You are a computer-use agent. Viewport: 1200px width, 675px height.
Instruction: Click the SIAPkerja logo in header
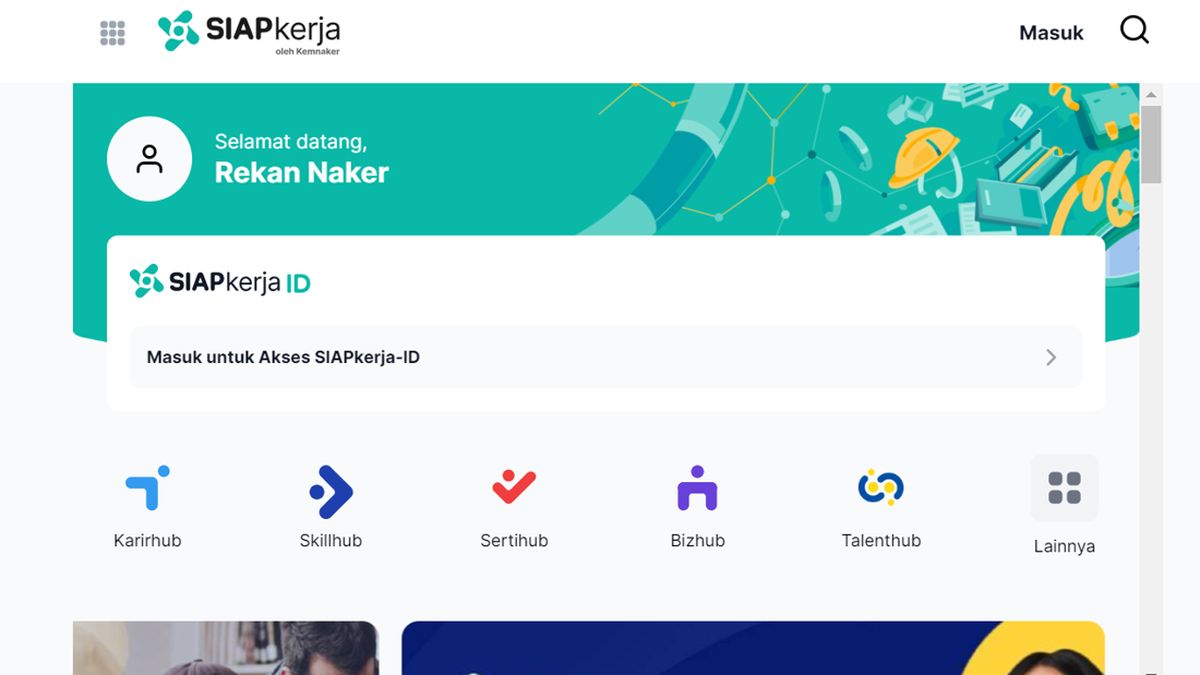point(249,32)
